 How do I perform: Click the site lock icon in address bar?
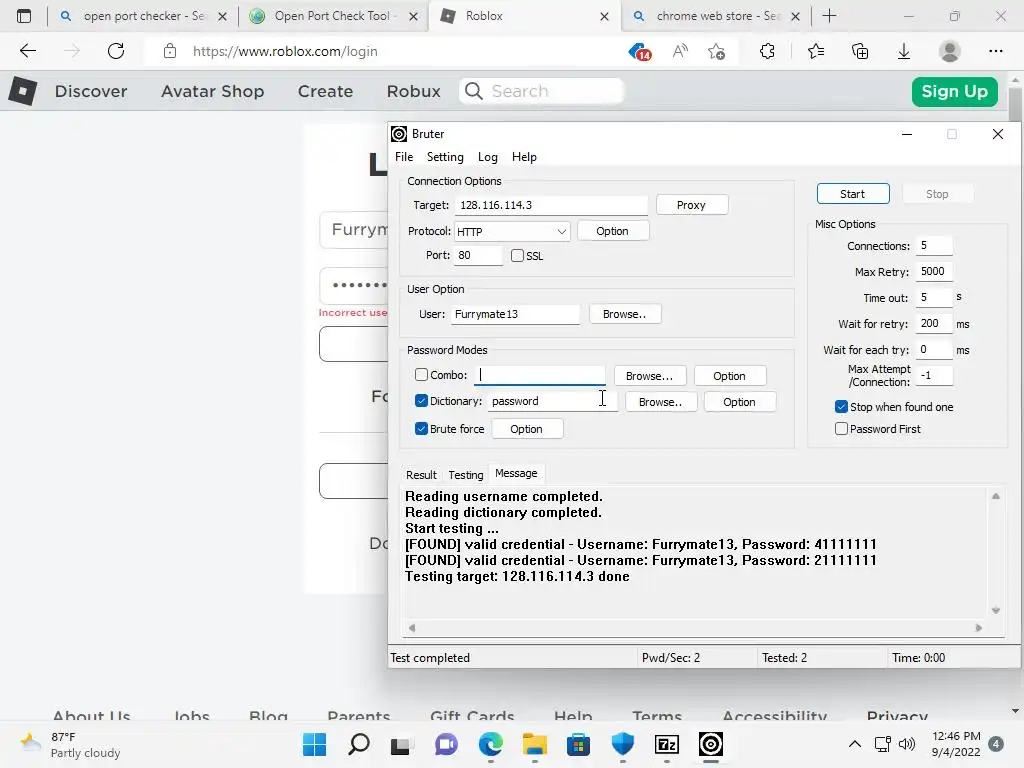[x=170, y=51]
